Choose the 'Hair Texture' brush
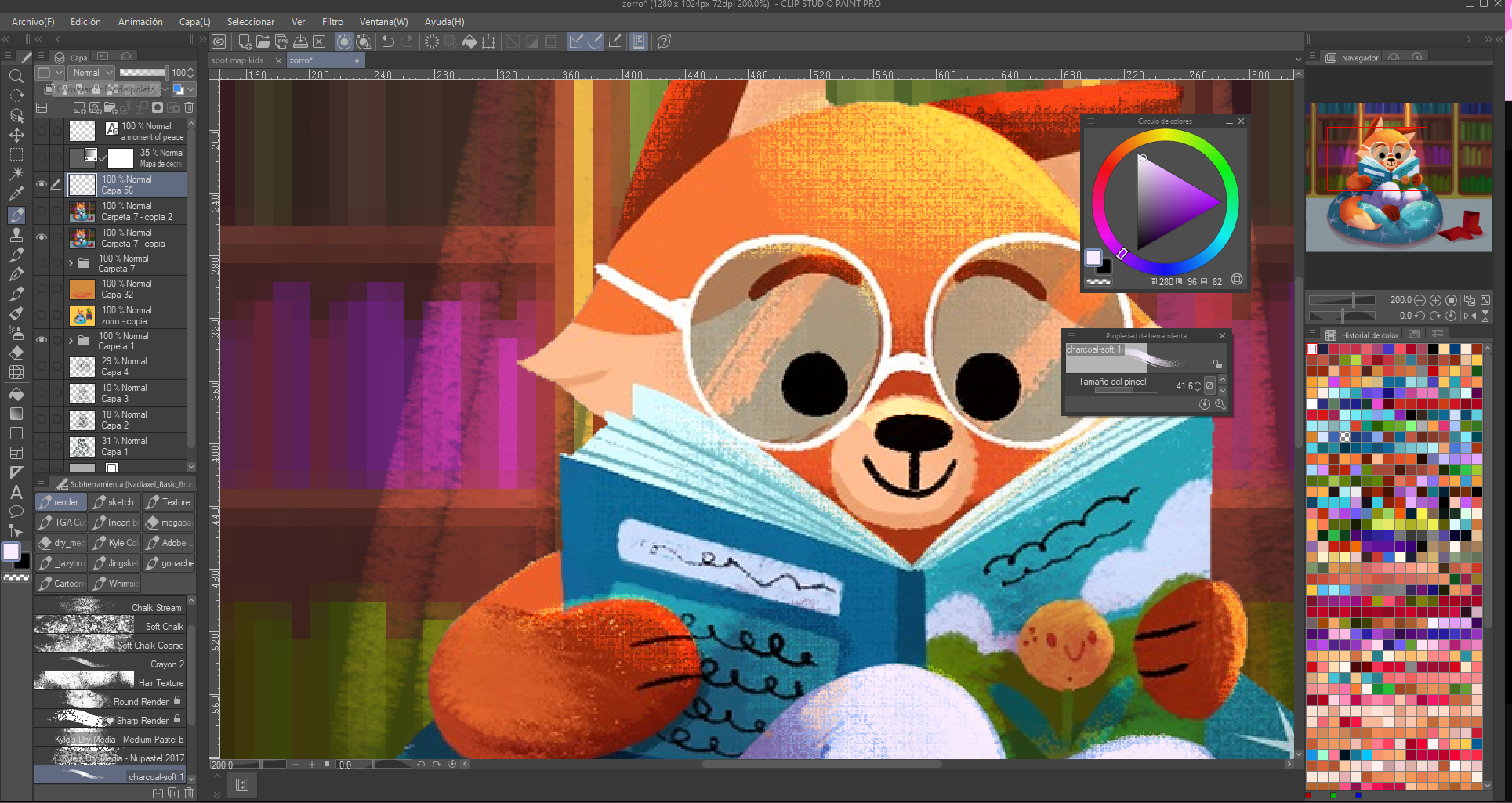 pos(110,682)
